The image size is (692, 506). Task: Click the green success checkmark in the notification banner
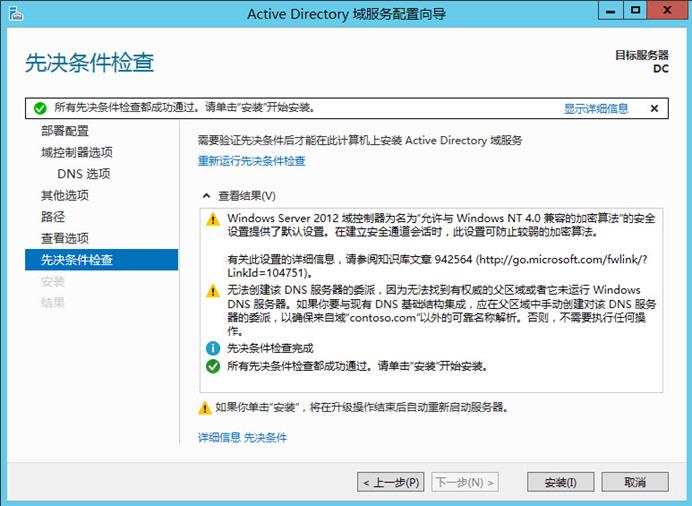tap(40, 108)
